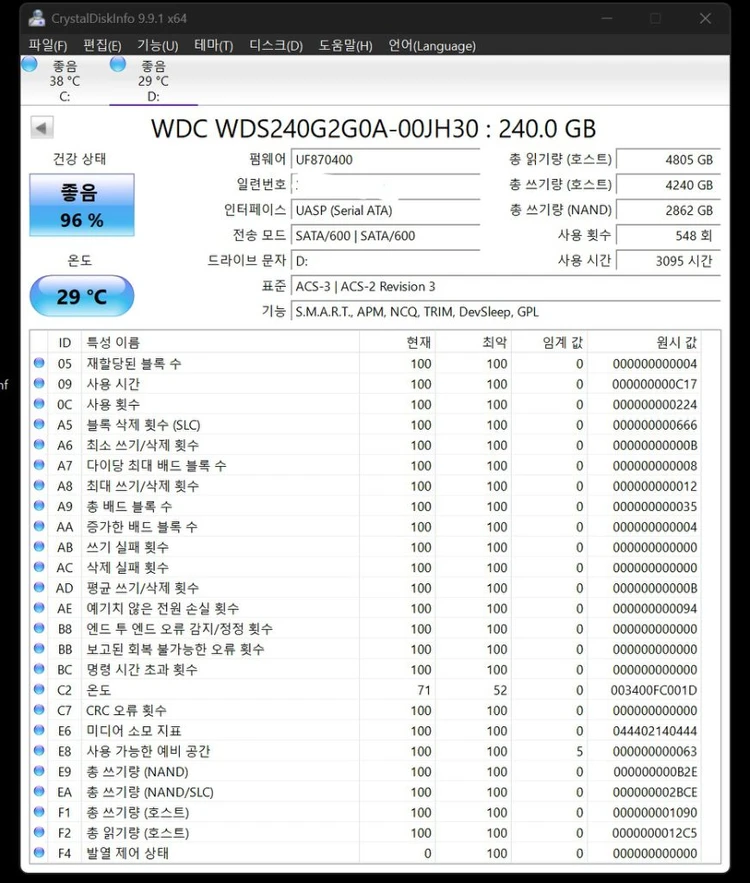Click status dot for A9 총 배드 블록 수
This screenshot has width=750, height=883.
[x=39, y=506]
